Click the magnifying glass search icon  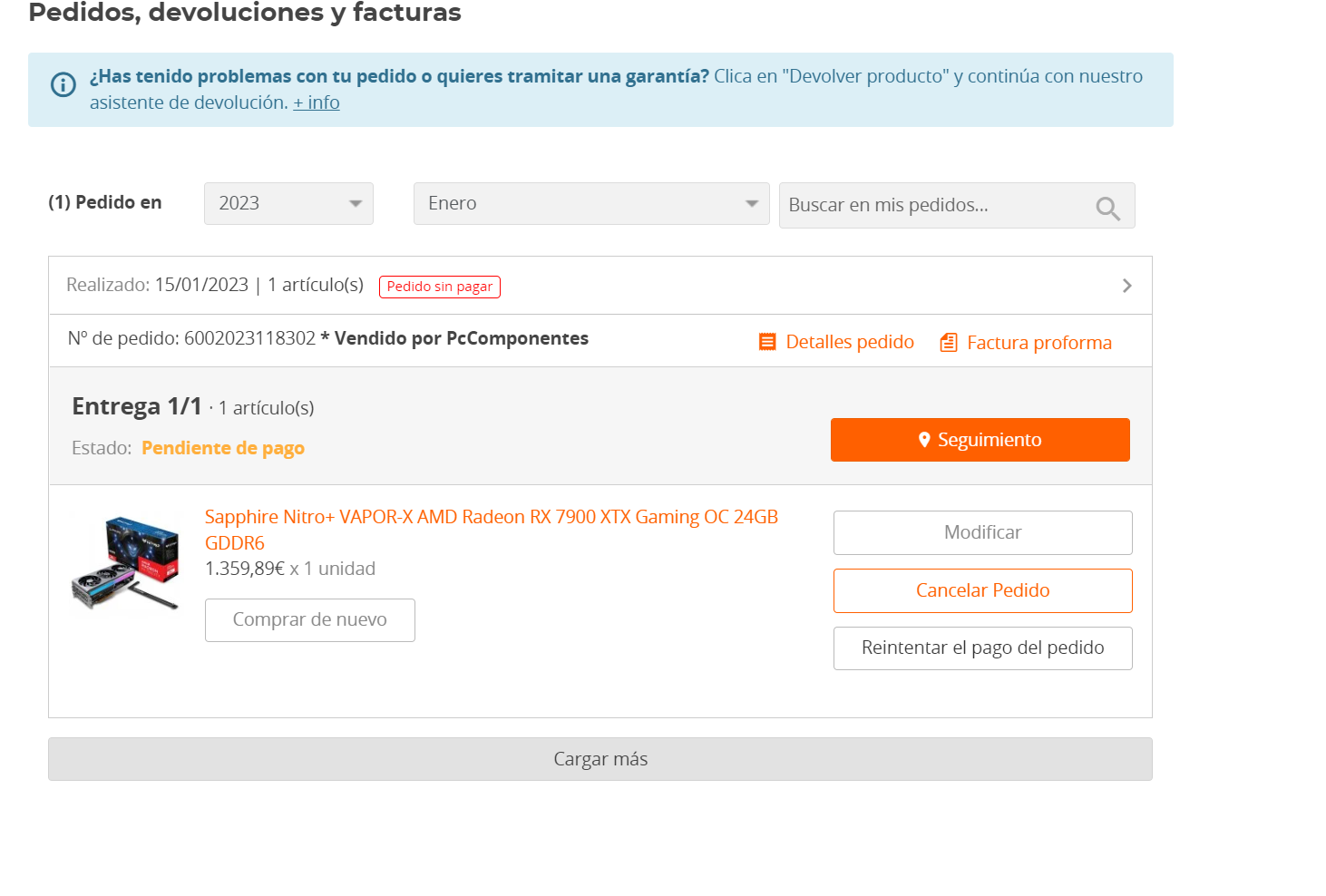(1107, 209)
